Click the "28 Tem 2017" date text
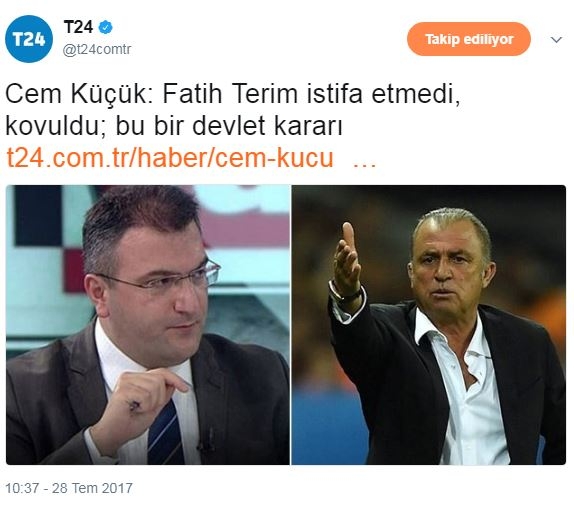 coord(92,488)
